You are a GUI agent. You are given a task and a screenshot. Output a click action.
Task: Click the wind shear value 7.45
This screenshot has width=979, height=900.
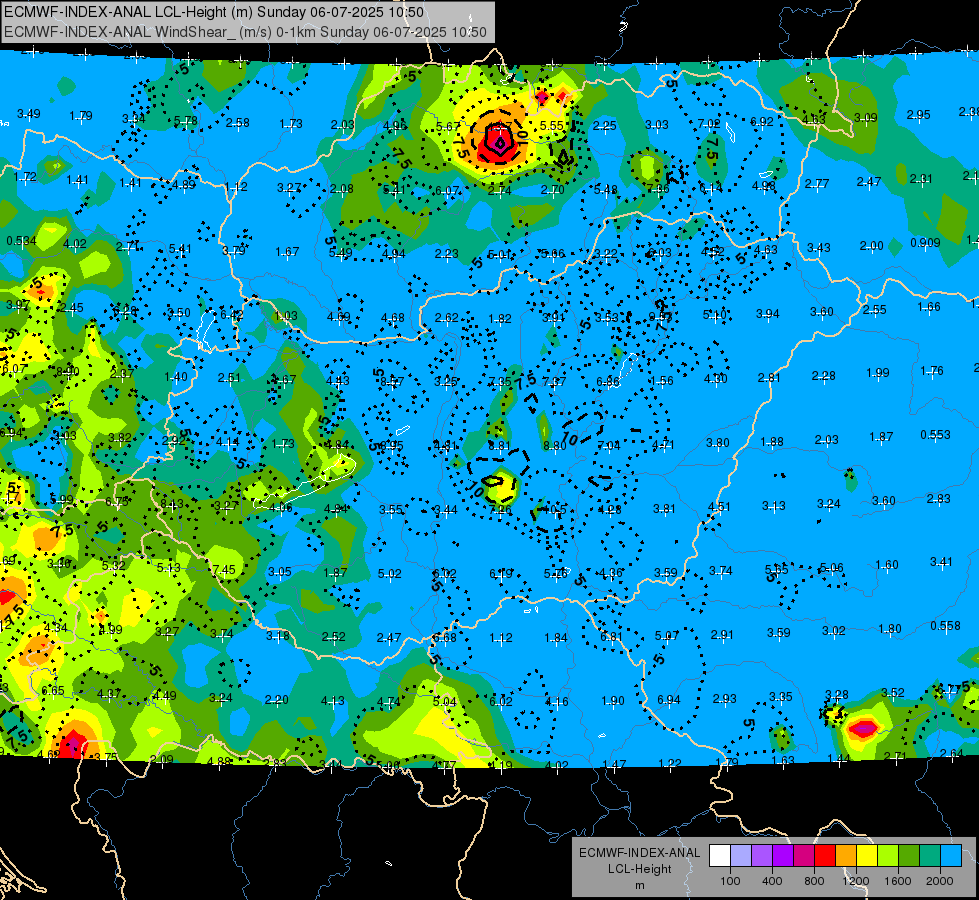click(224, 570)
